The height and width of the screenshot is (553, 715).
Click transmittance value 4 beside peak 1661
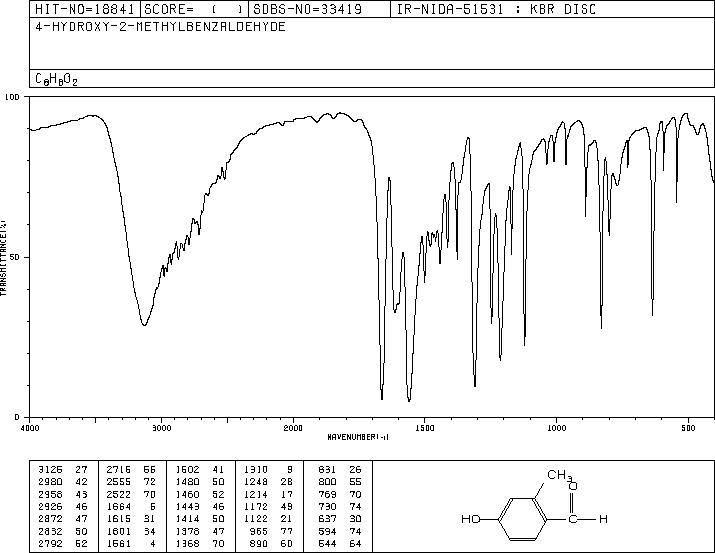click(x=153, y=543)
